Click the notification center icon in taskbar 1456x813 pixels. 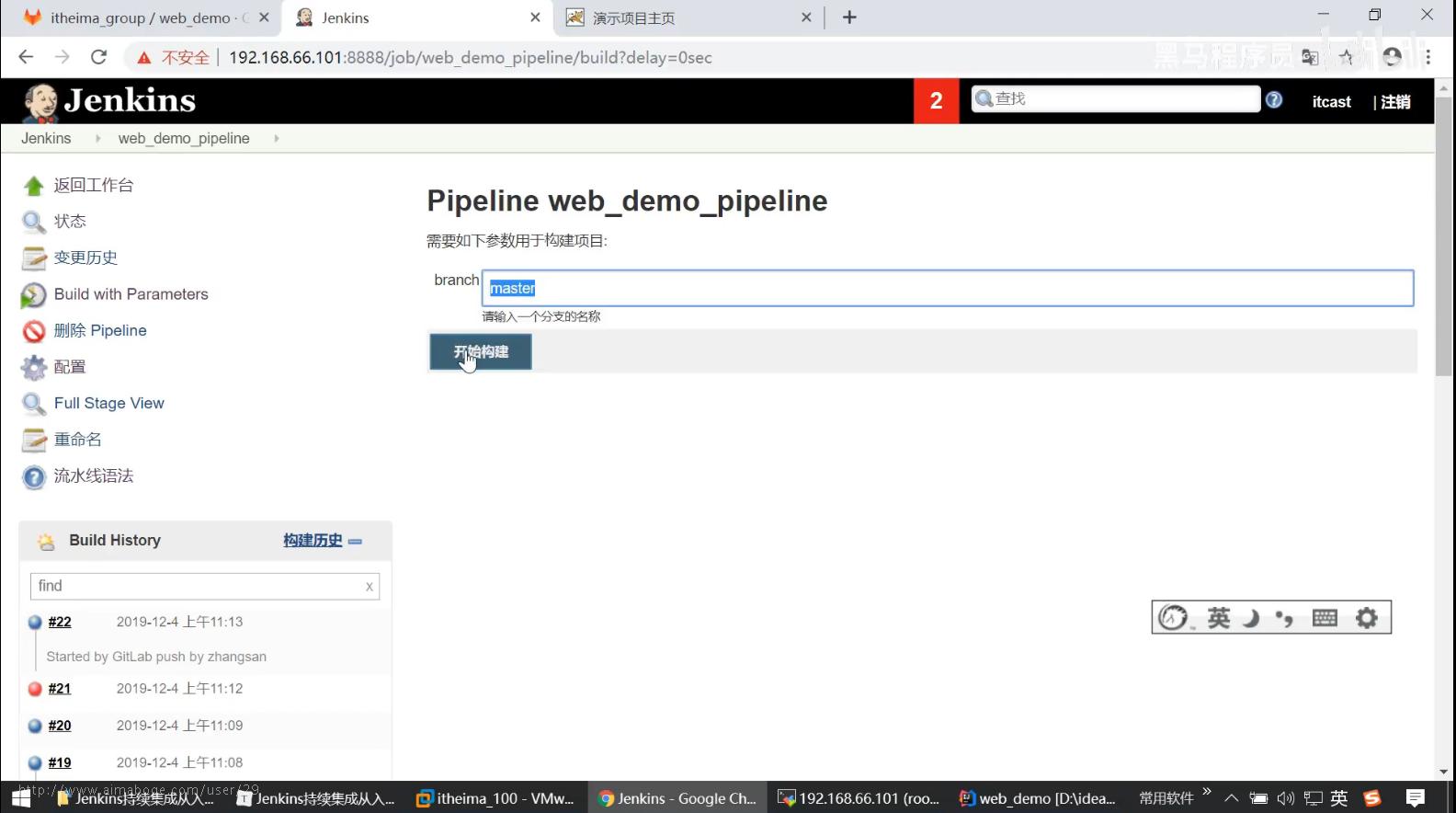[x=1416, y=798]
